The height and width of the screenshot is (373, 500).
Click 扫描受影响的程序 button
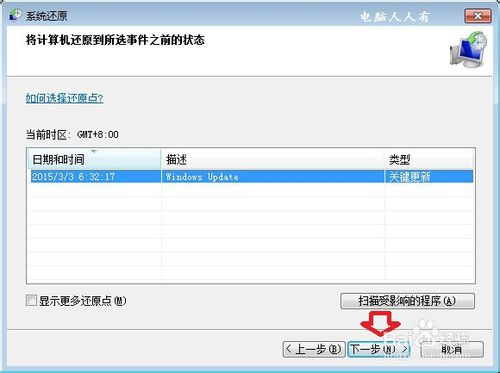point(407,301)
